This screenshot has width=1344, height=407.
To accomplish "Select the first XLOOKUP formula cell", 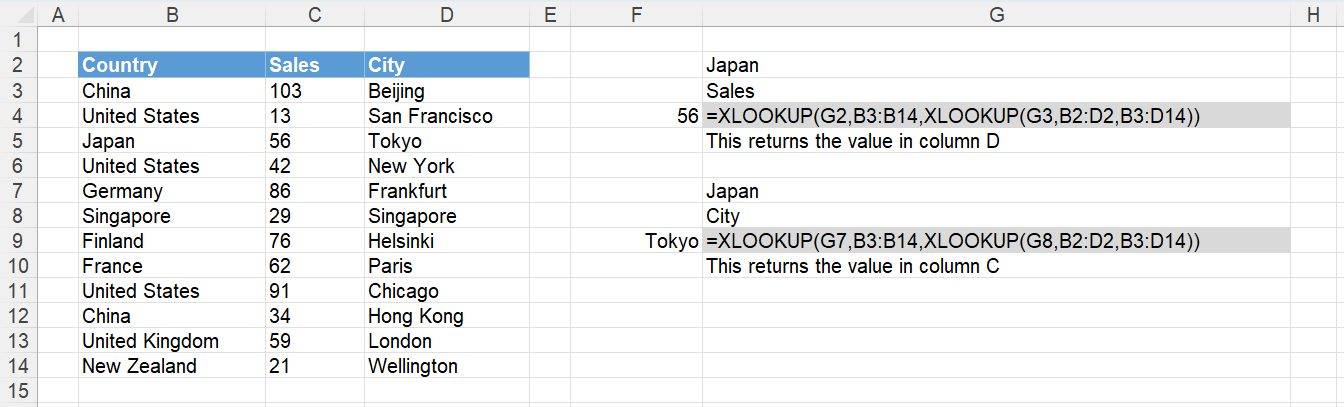I will (996, 116).
